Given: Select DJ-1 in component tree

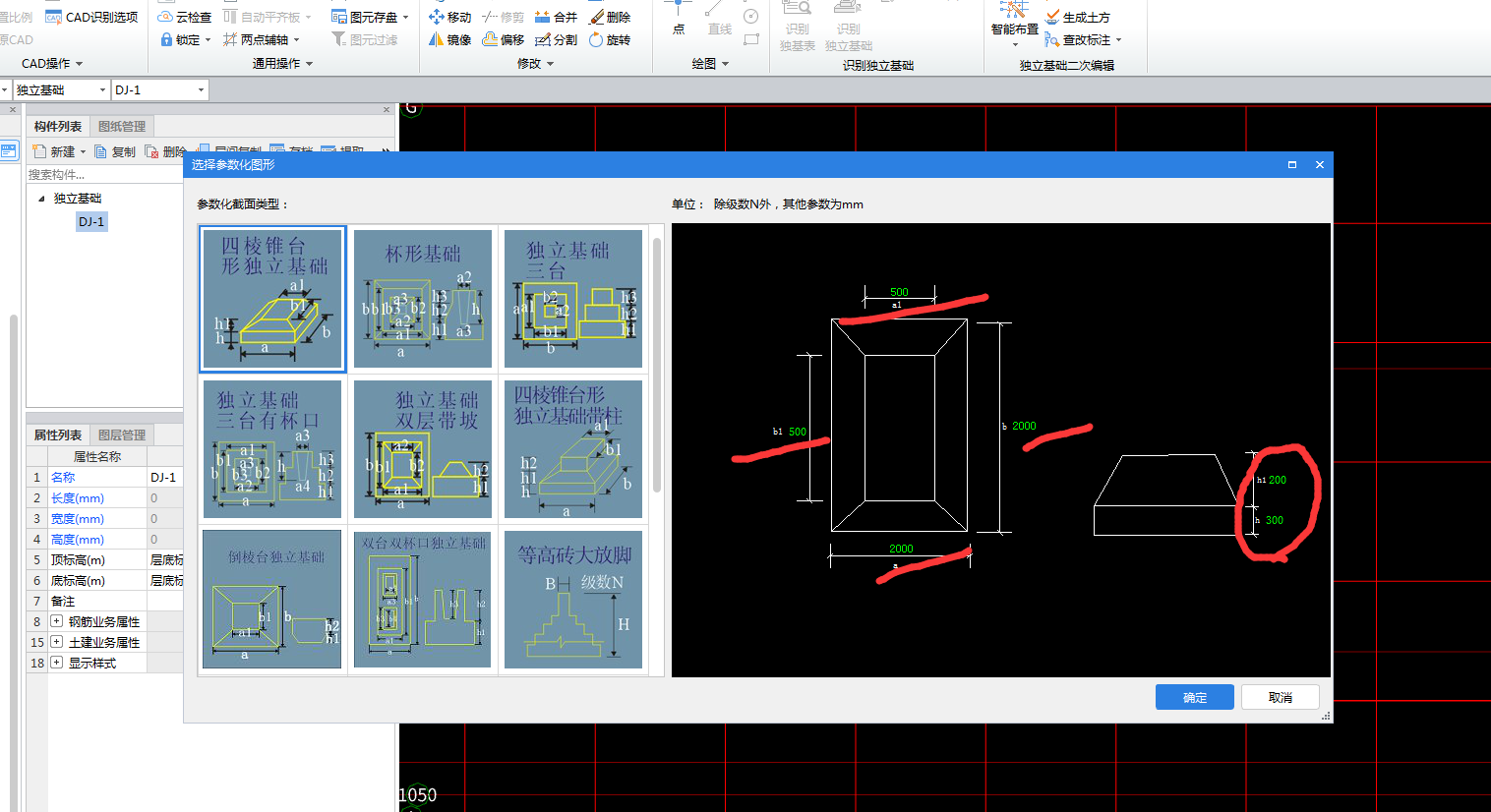Looking at the screenshot, I should (91, 221).
